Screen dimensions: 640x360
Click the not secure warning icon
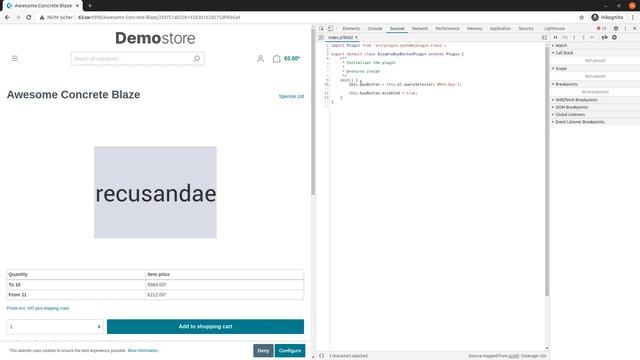click(42, 18)
